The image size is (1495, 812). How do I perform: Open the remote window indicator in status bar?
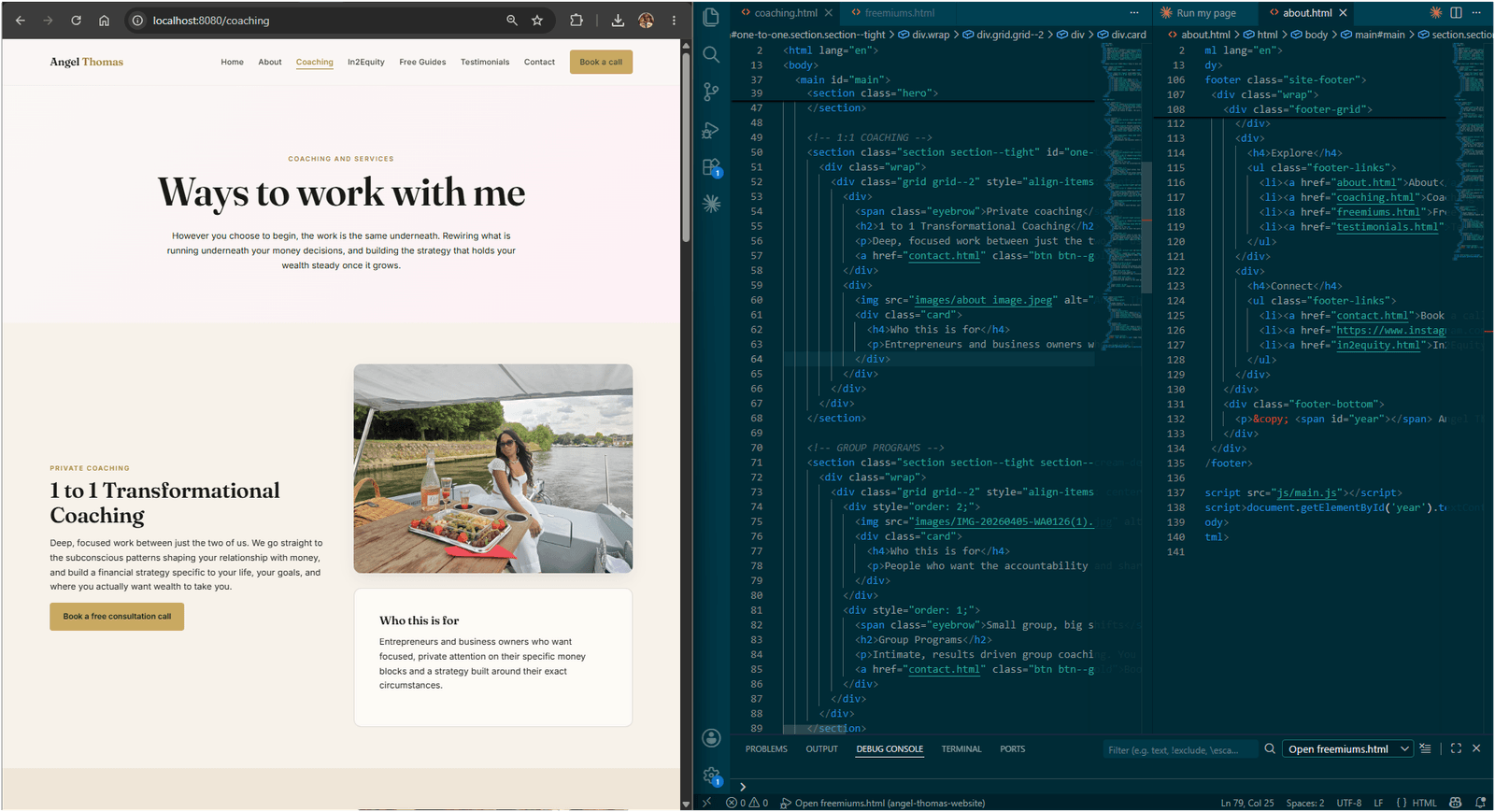[x=706, y=803]
